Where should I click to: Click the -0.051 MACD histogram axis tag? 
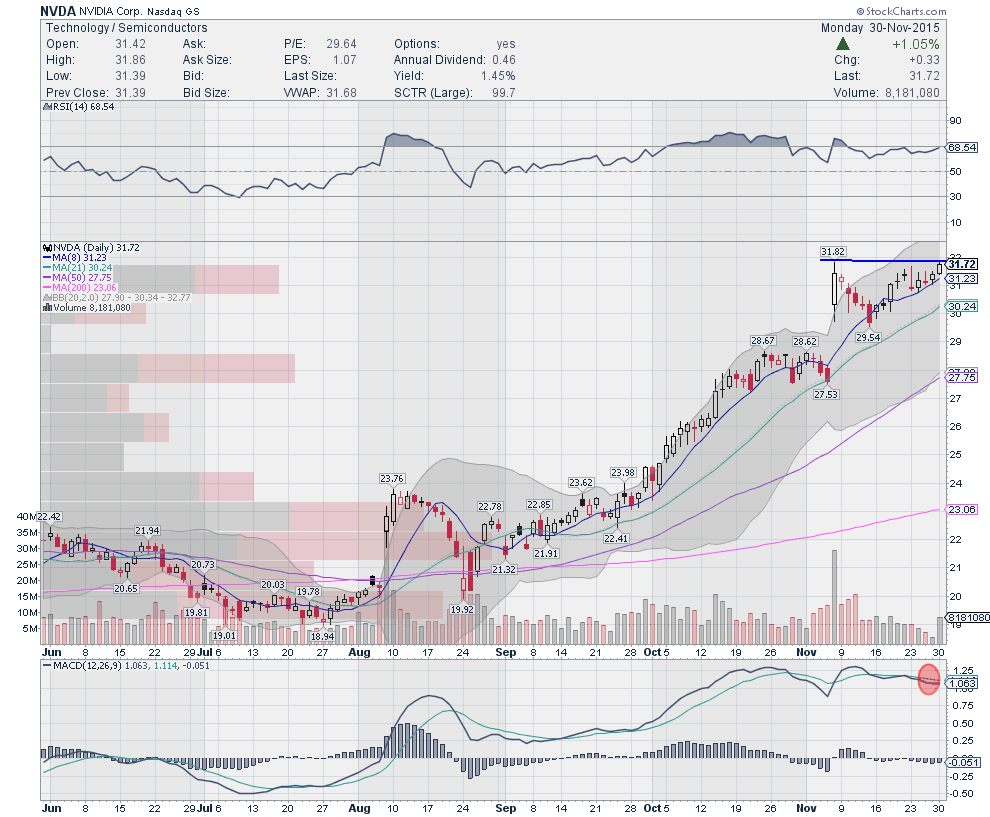point(962,762)
